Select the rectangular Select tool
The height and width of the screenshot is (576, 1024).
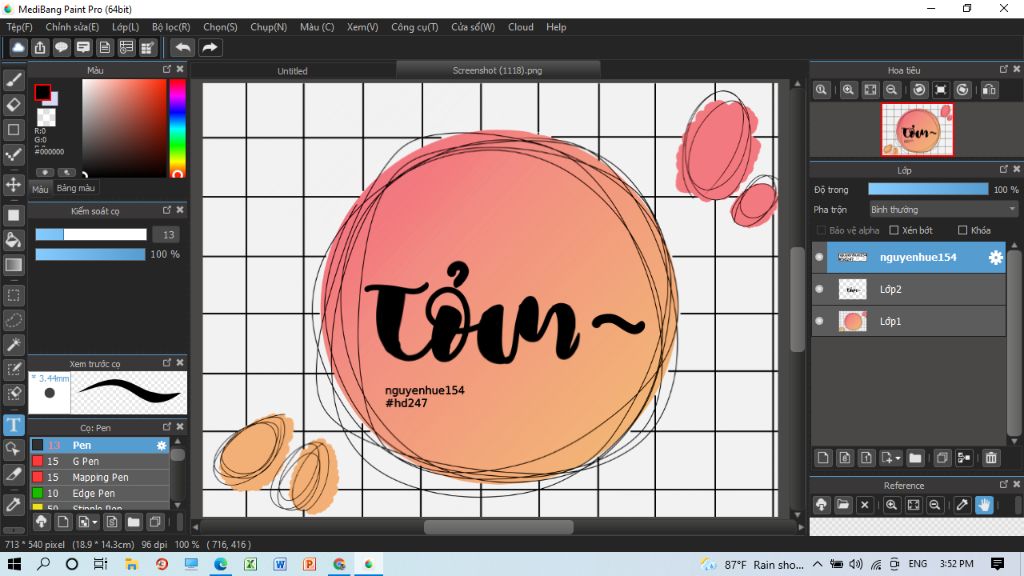14,295
